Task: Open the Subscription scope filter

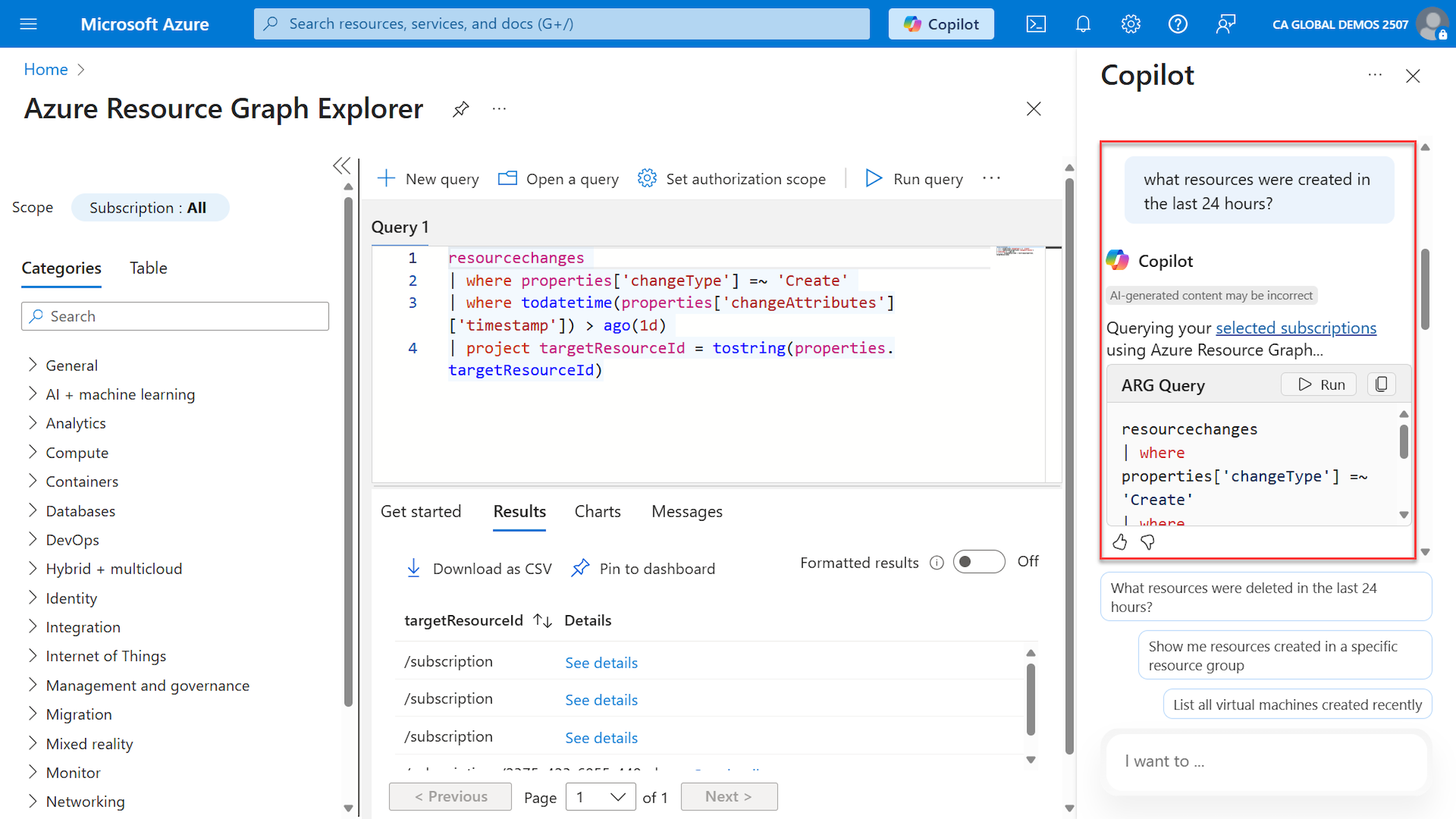Action: [x=150, y=207]
